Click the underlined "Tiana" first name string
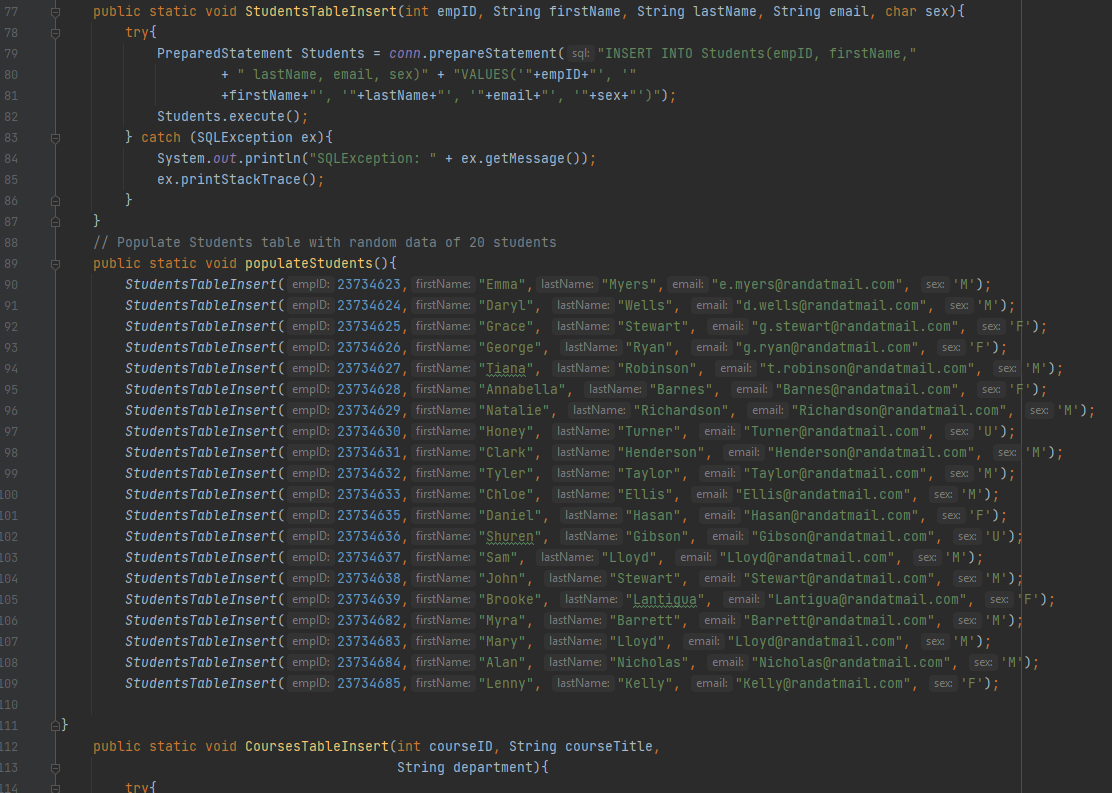Image resolution: width=1112 pixels, height=793 pixels. [506, 369]
